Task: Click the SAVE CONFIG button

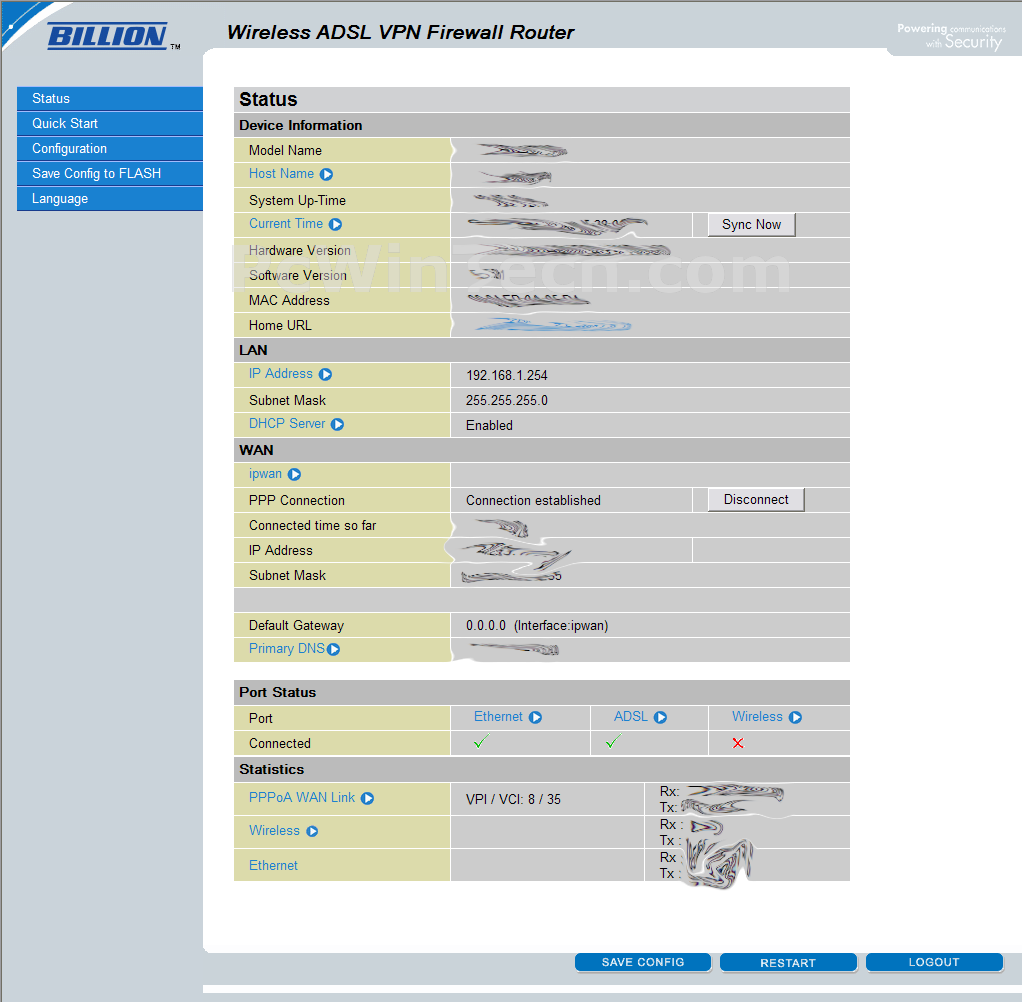Action: click(643, 962)
